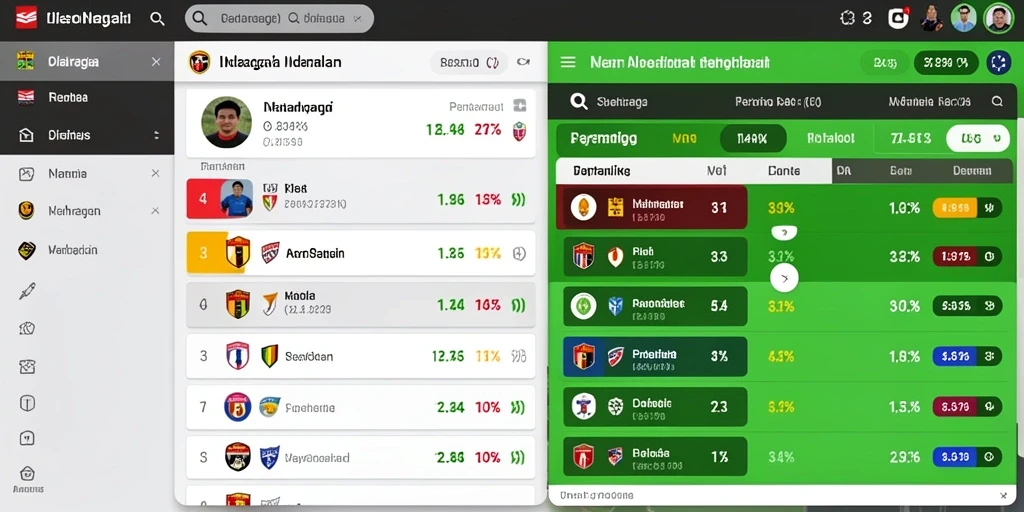Toggle the blue pill switch in Prosibita row
The height and width of the screenshot is (512, 1024).
967,356
